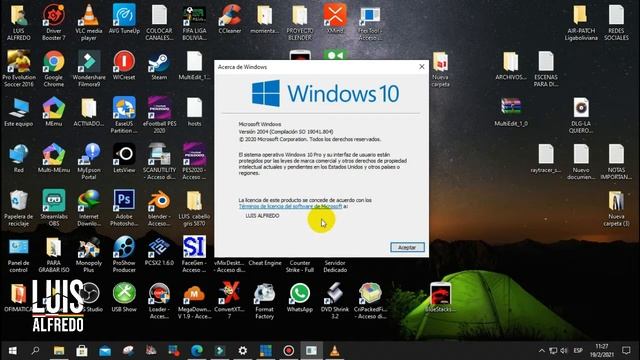The width and height of the screenshot is (640, 360).
Task: Open BlueStacks desktop icon
Action: (x=440, y=298)
